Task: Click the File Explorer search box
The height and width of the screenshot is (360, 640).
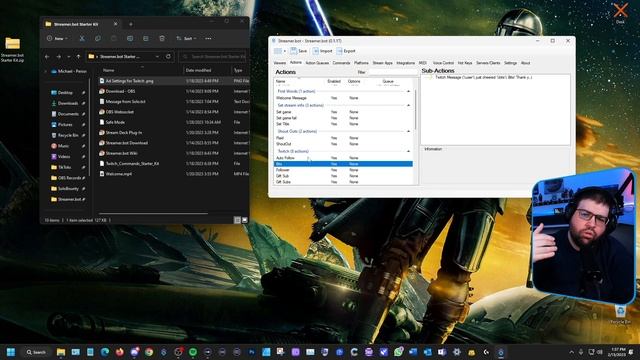Action: coord(213,56)
